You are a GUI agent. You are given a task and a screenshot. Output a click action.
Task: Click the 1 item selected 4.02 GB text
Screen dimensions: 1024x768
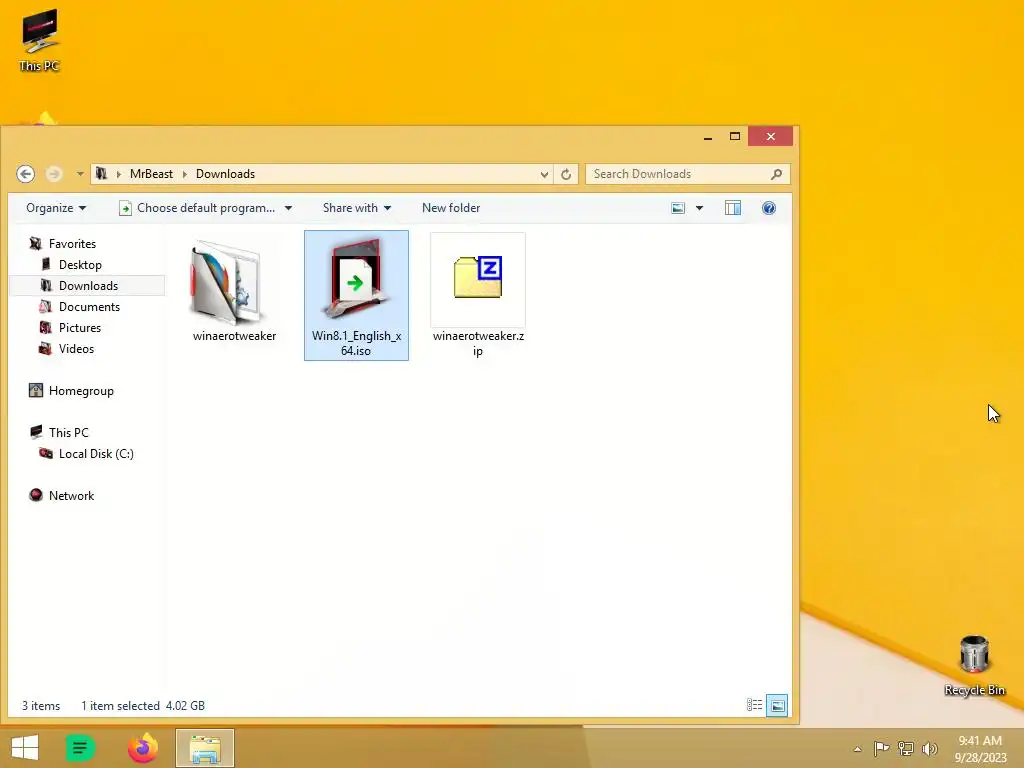143,705
